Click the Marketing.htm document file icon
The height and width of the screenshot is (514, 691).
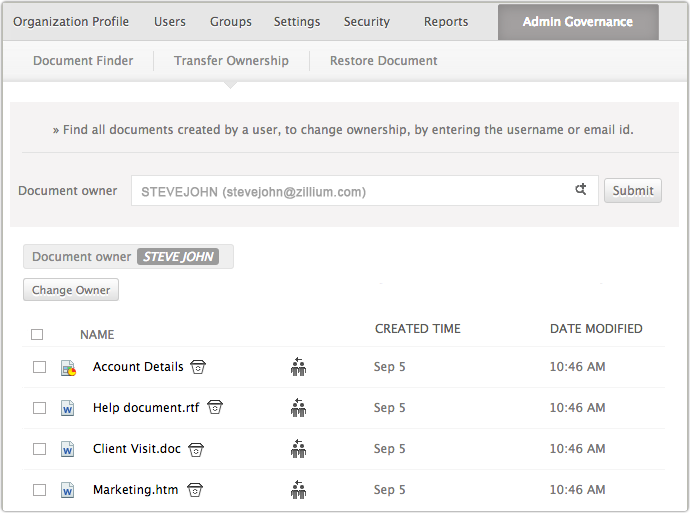click(x=68, y=490)
